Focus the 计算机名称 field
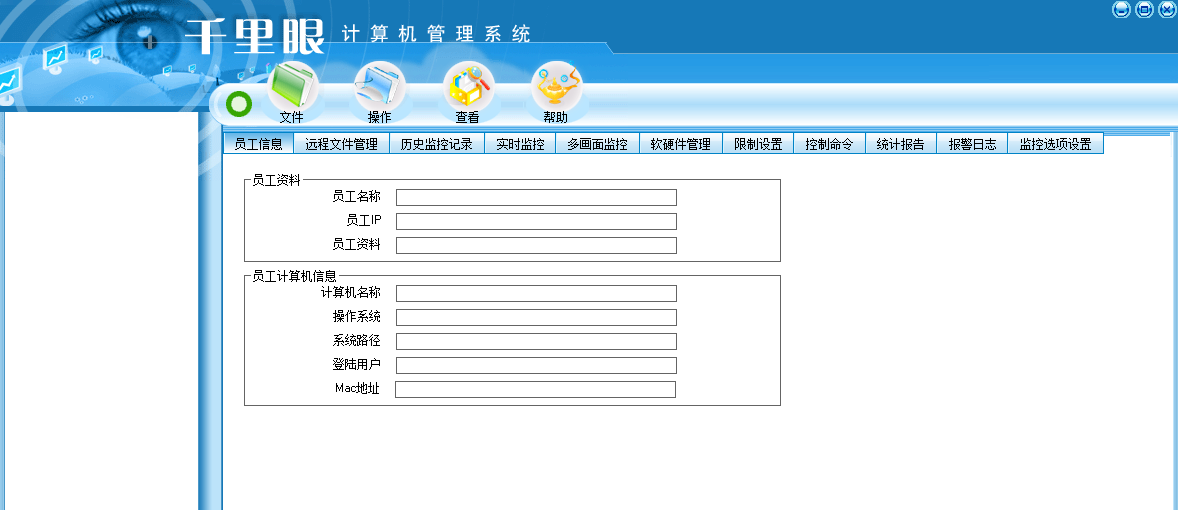Image resolution: width=1178 pixels, height=510 pixels. (x=536, y=294)
